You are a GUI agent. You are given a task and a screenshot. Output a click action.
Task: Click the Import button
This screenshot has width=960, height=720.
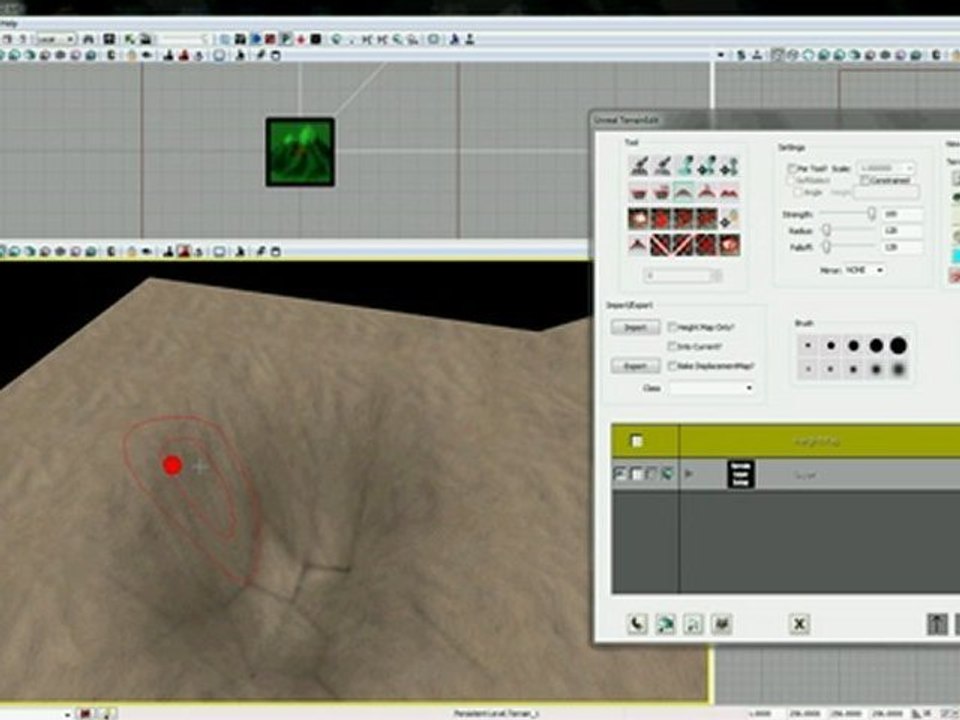(x=636, y=328)
